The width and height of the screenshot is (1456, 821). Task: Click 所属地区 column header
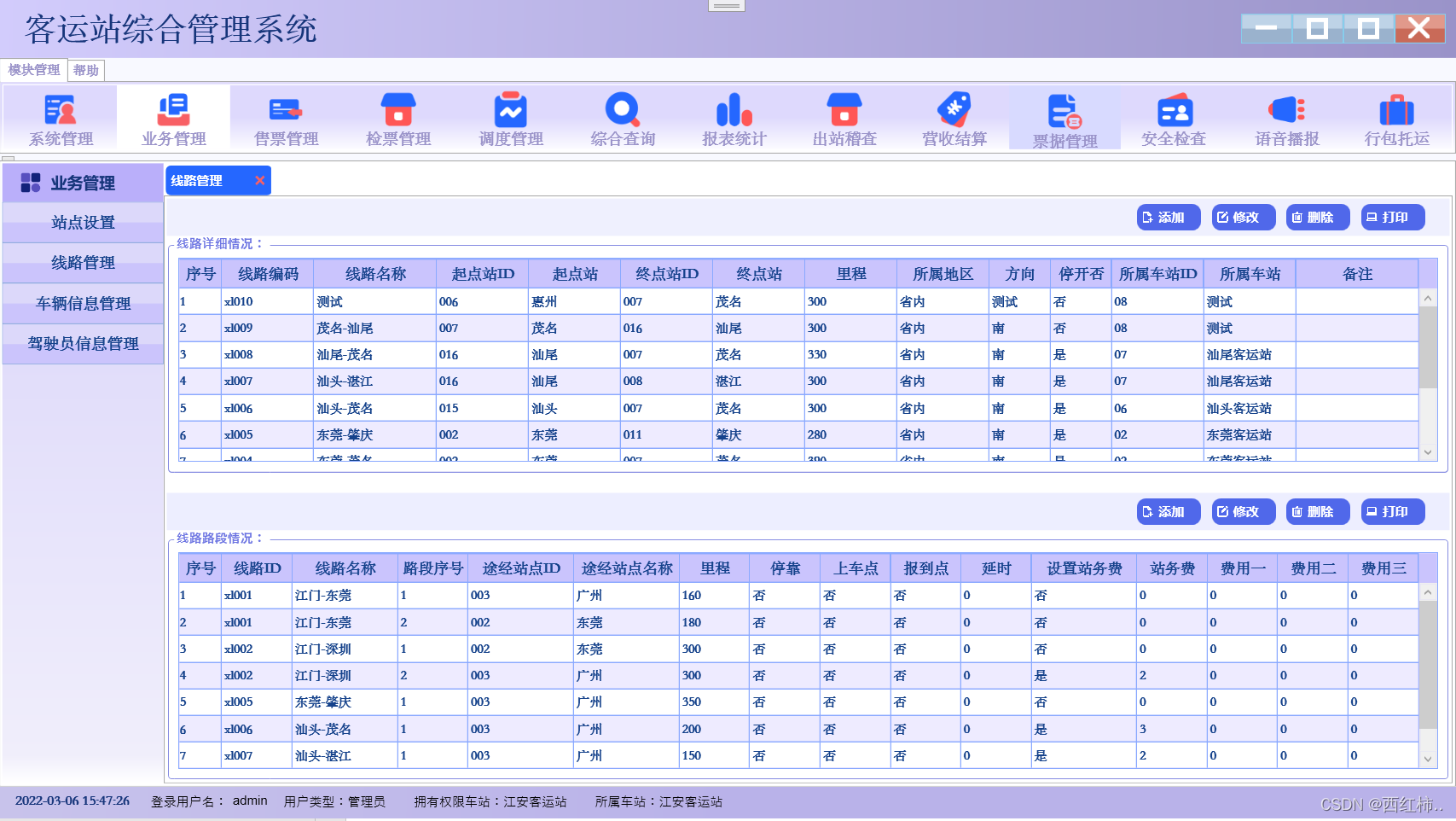pyautogui.click(x=943, y=274)
